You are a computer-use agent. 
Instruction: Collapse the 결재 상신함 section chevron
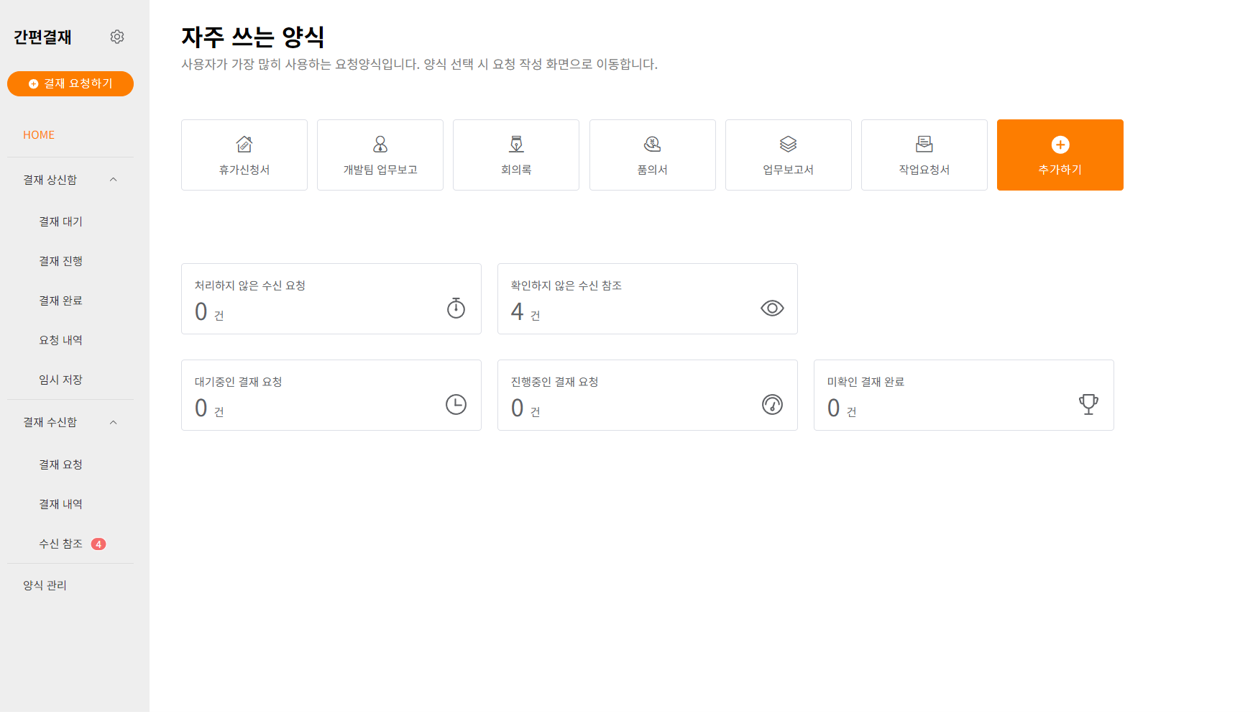click(x=113, y=180)
